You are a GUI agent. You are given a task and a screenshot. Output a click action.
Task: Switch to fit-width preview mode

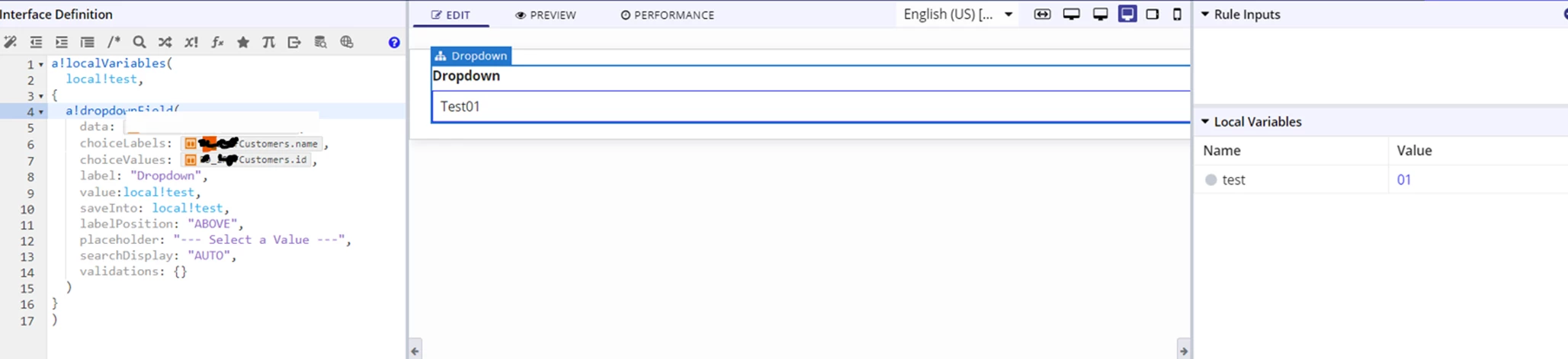(1042, 14)
